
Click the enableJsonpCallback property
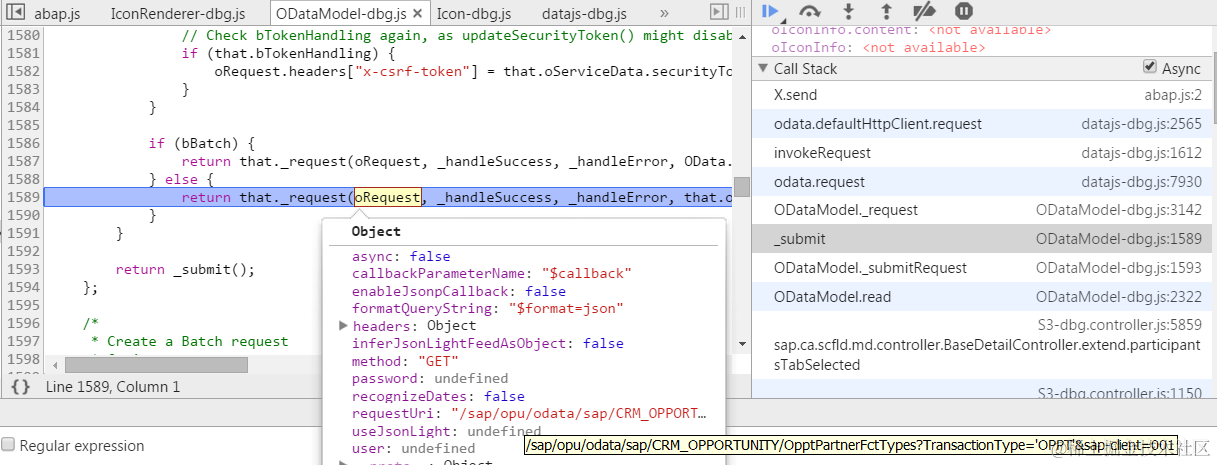point(459,291)
